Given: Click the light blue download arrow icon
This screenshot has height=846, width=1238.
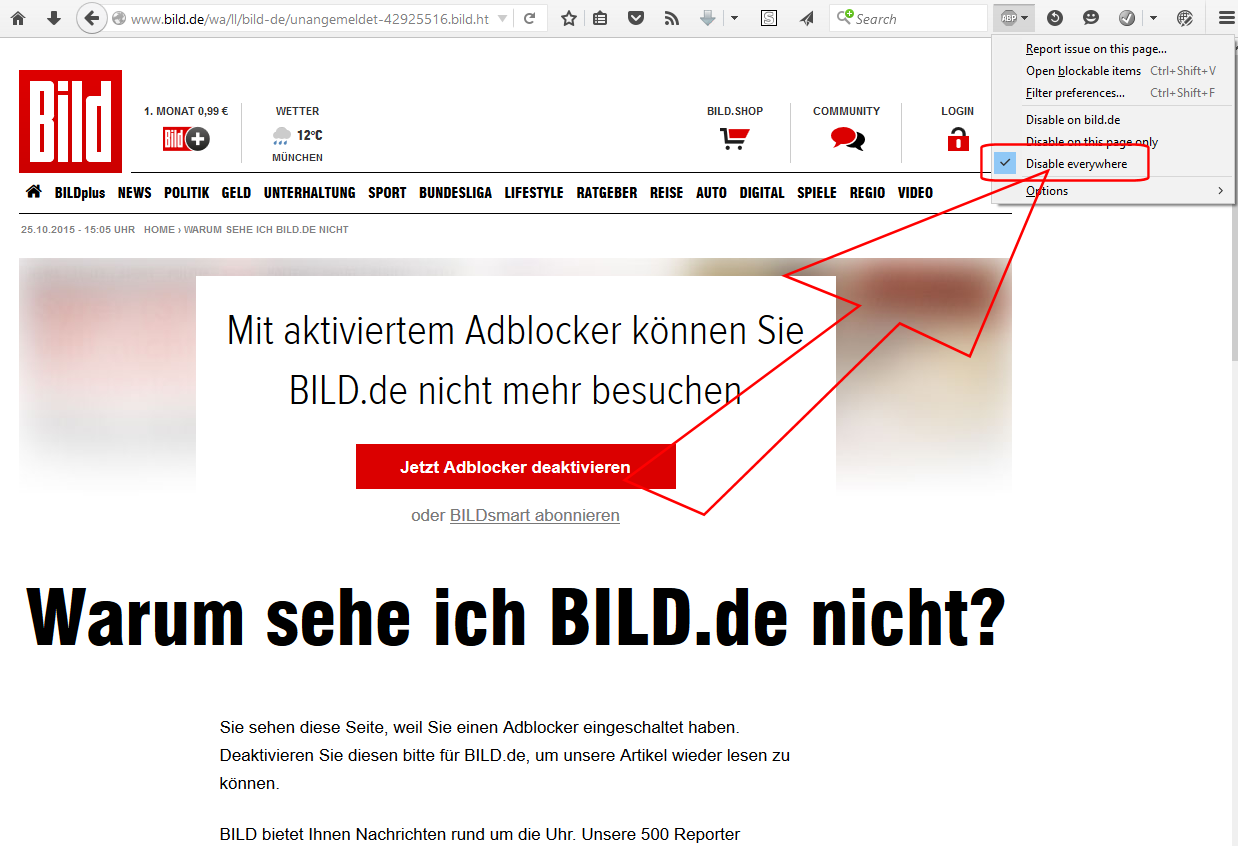Looking at the screenshot, I should point(708,18).
